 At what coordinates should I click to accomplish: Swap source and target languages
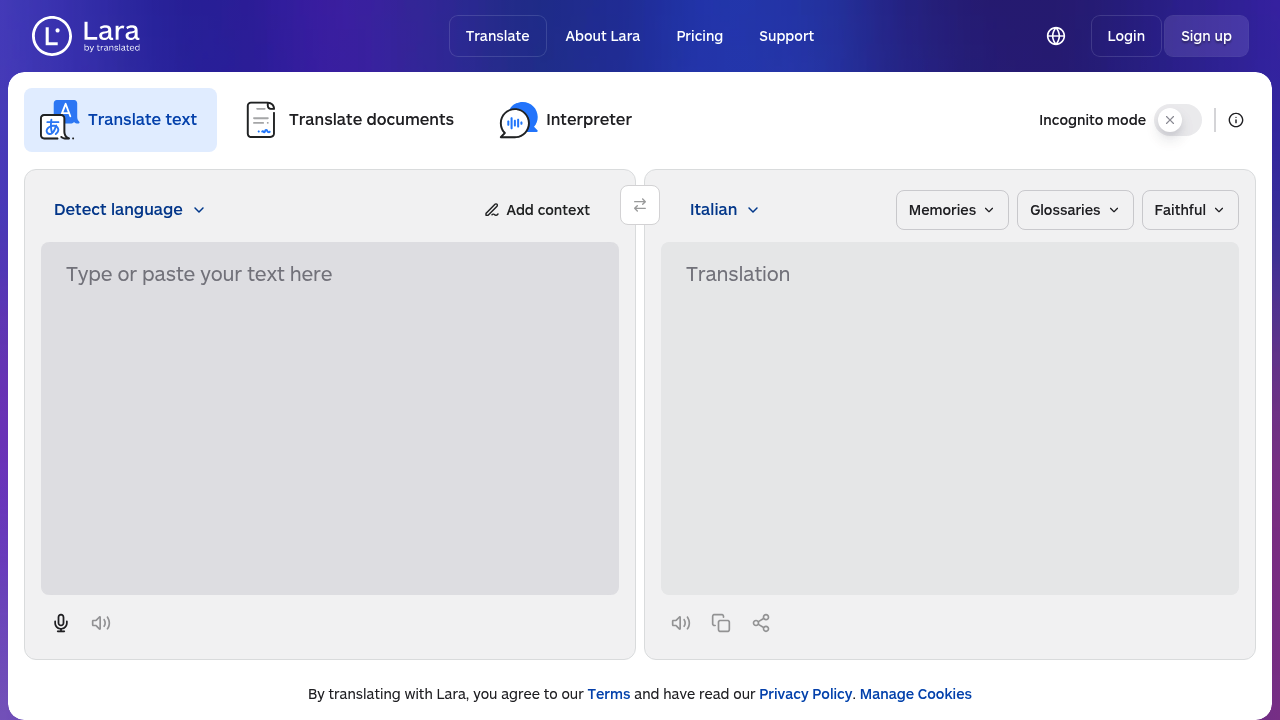click(640, 205)
